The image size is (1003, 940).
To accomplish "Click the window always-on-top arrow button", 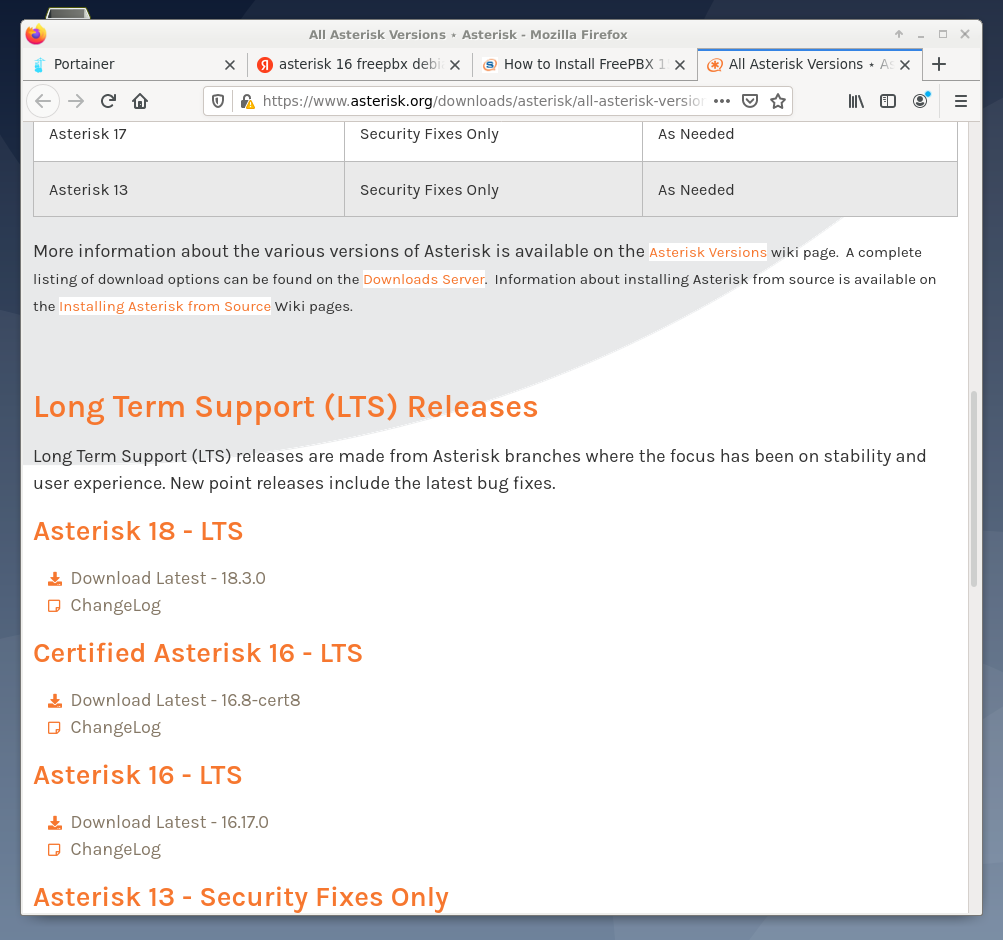I will point(899,35).
